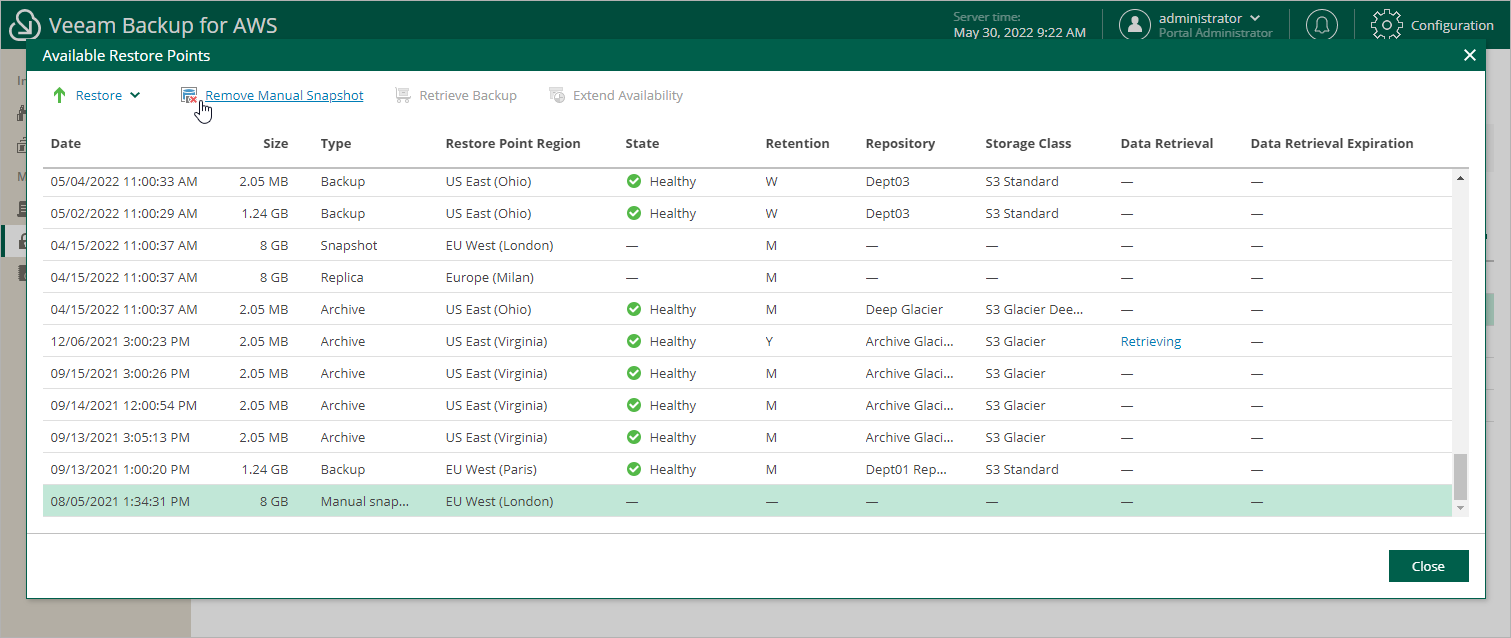Click the Extend Availability toolbar icon
The image size is (1511, 638).
556,94
